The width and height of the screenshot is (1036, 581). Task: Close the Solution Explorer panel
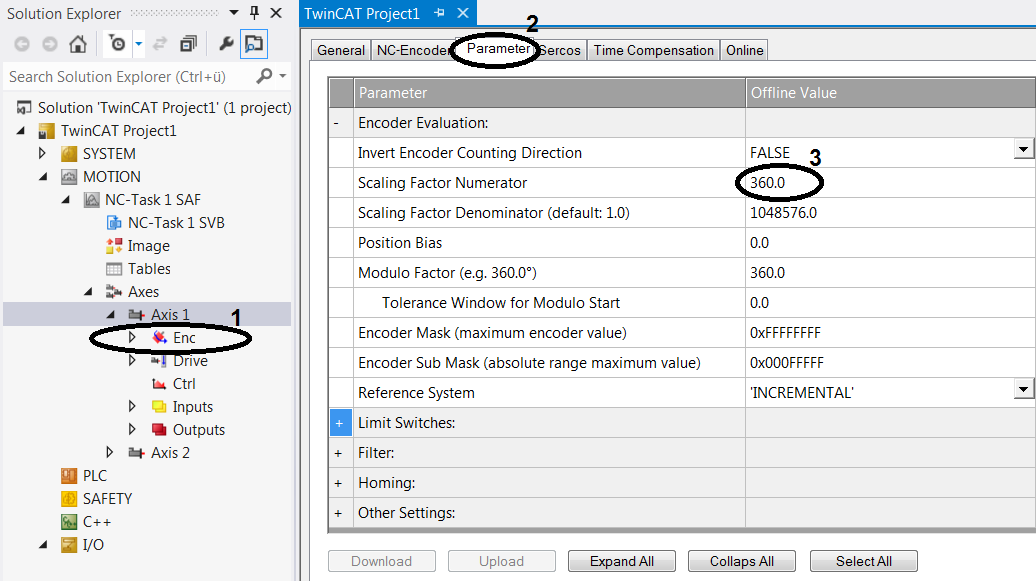[276, 13]
